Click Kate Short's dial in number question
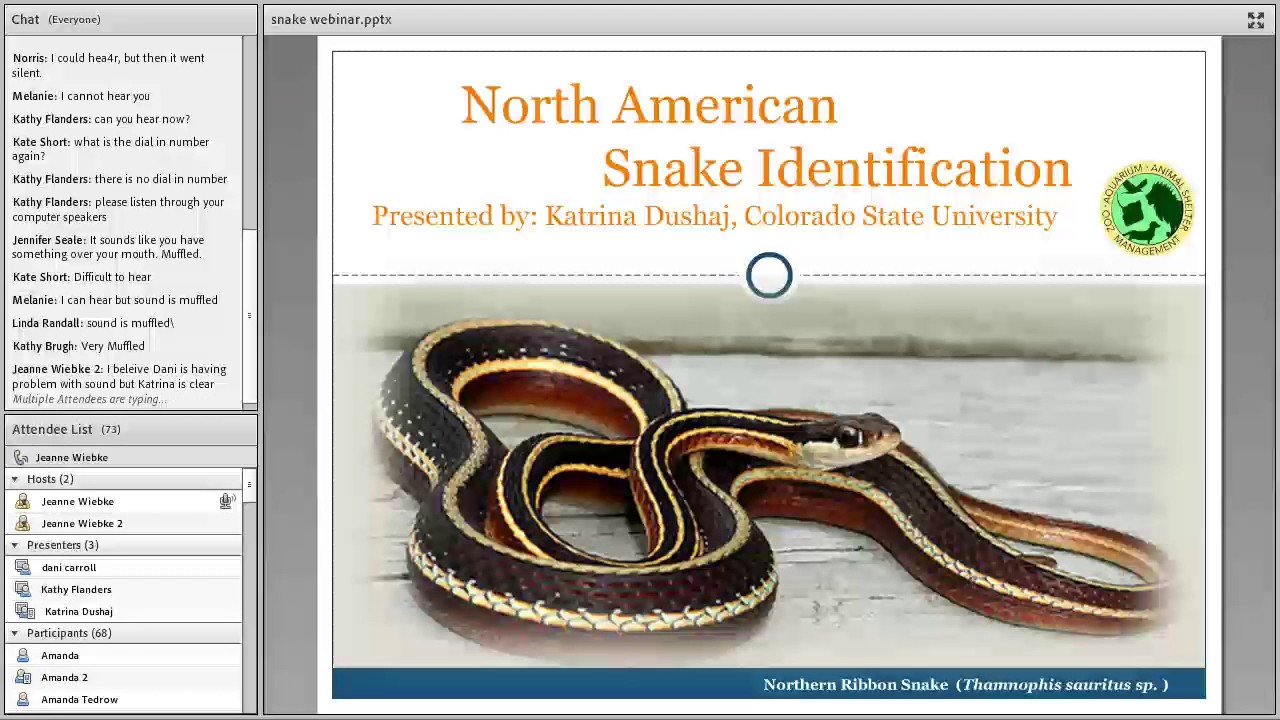1280x720 pixels. pos(111,149)
